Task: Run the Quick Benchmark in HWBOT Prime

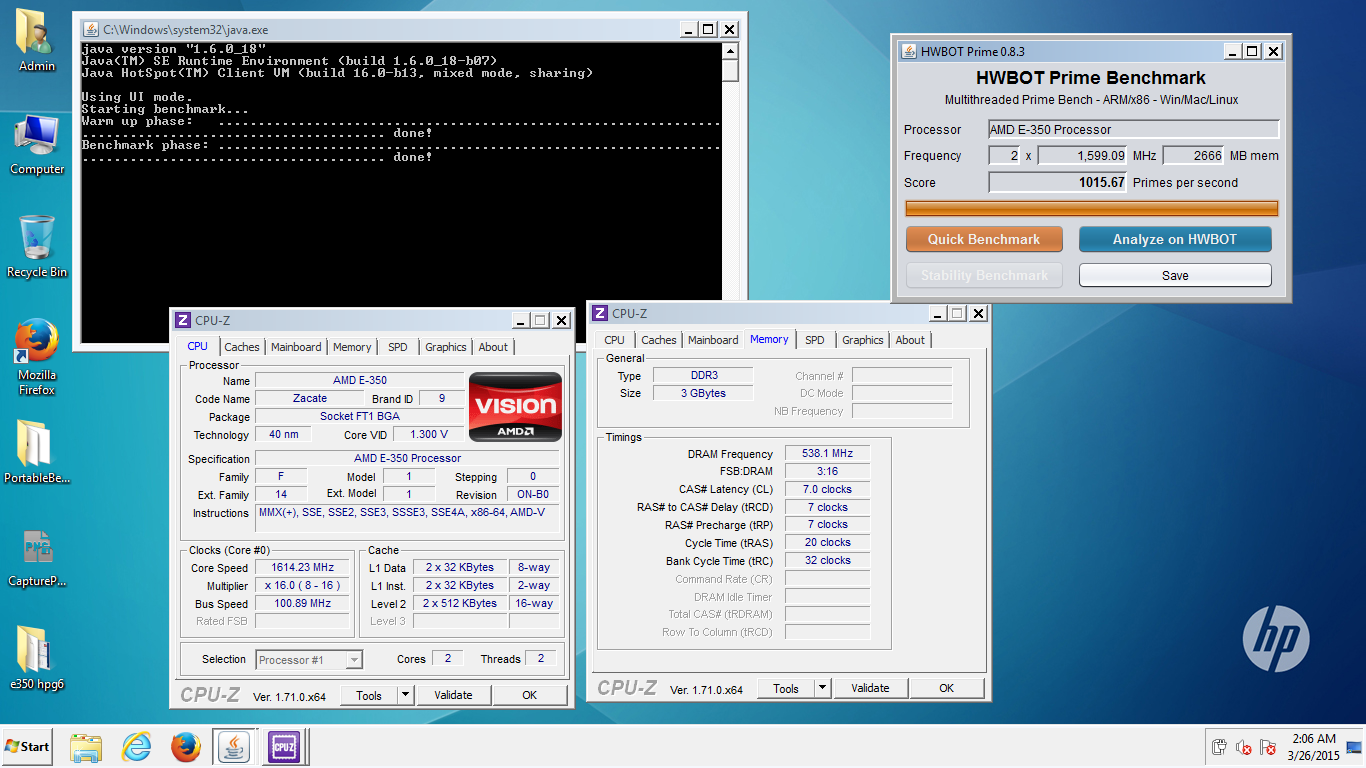Action: 984,239
